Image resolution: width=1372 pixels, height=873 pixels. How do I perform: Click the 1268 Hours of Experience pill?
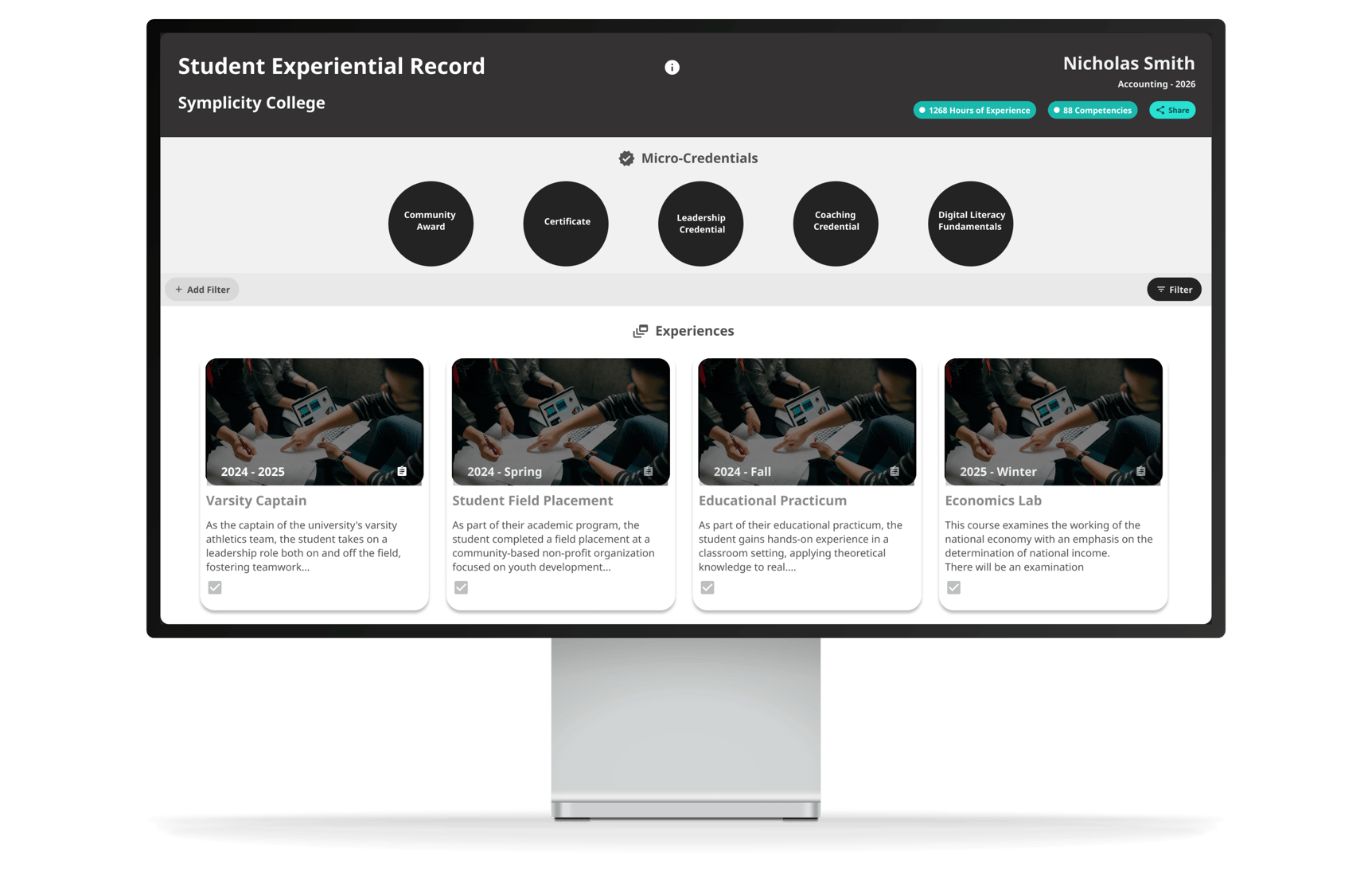tap(973, 110)
